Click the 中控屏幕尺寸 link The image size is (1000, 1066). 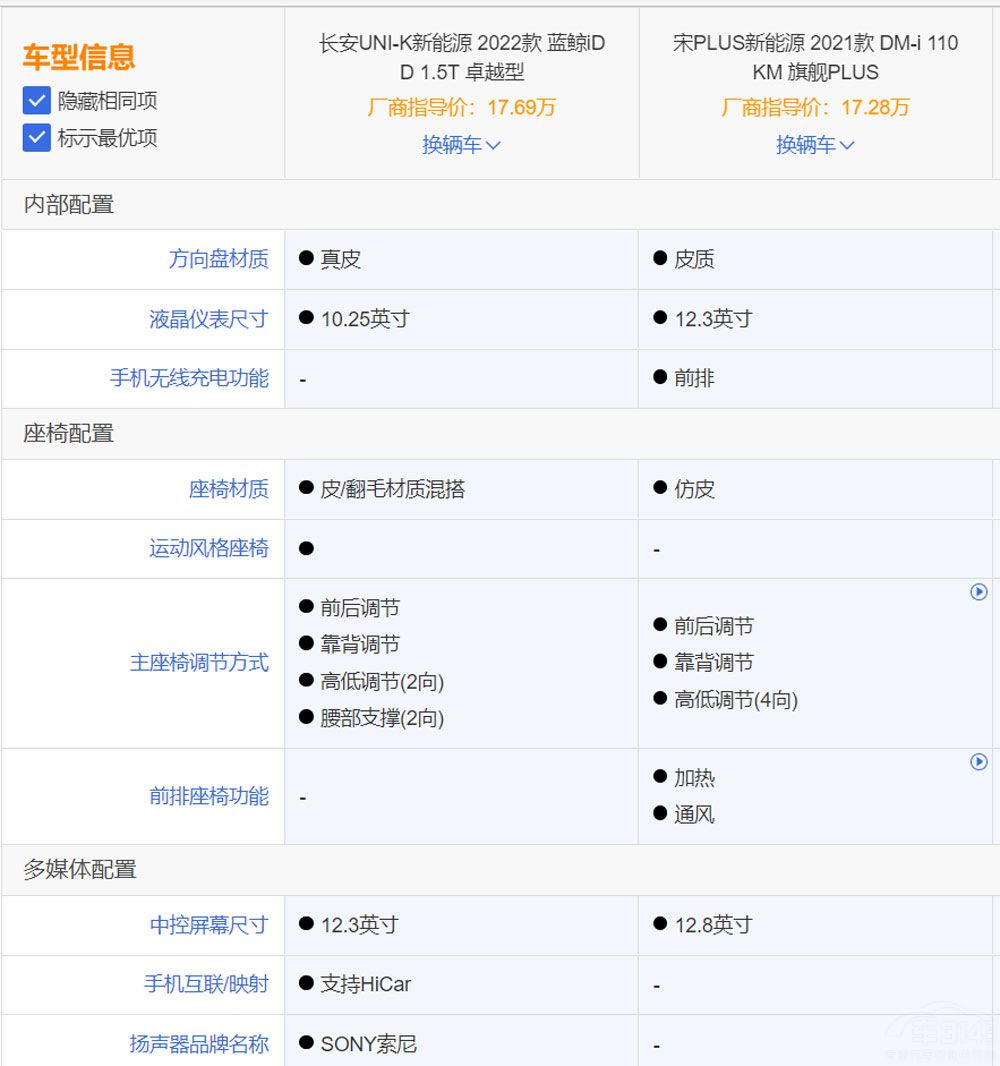click(208, 925)
